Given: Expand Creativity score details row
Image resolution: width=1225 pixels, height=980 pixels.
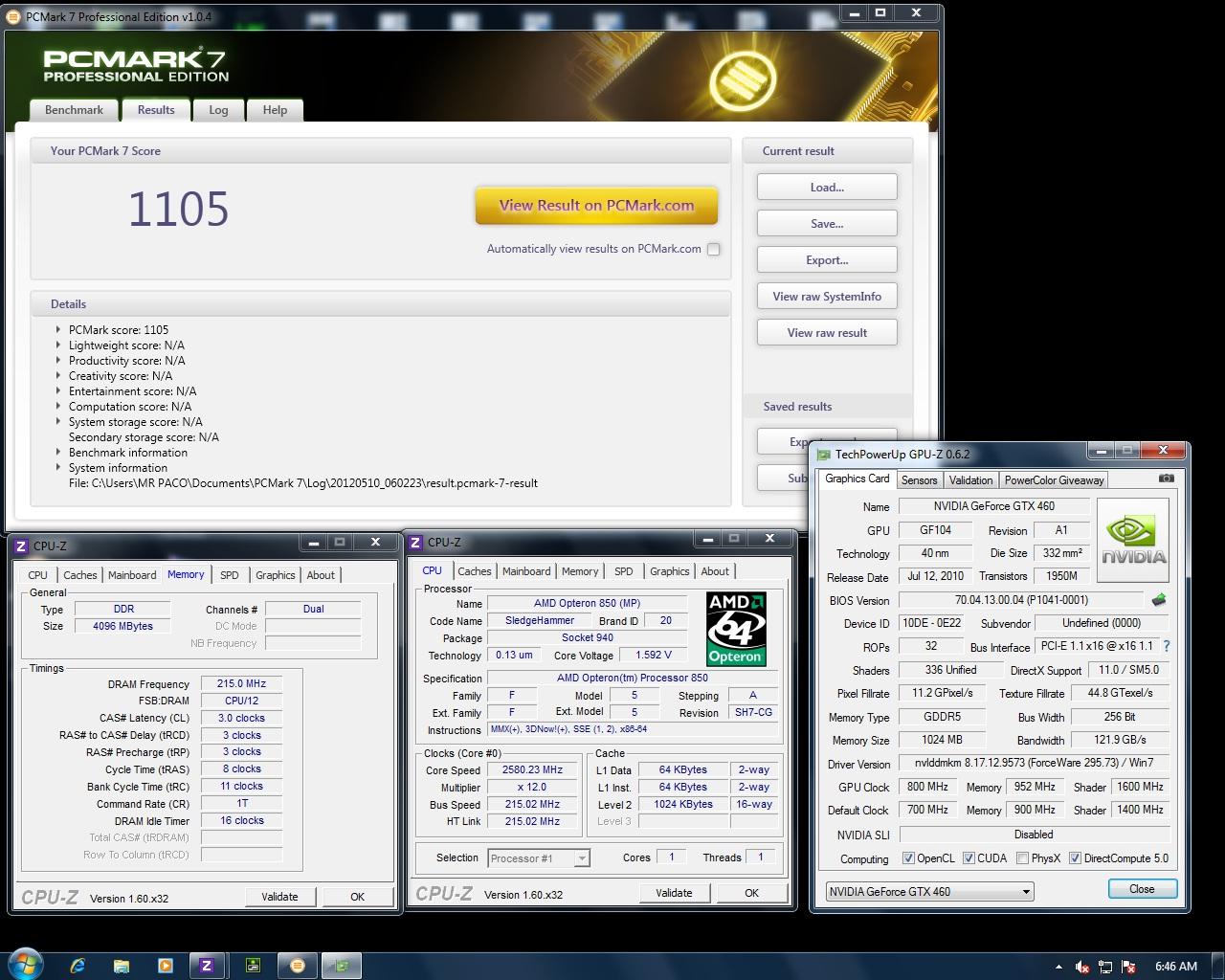Looking at the screenshot, I should coord(58,376).
